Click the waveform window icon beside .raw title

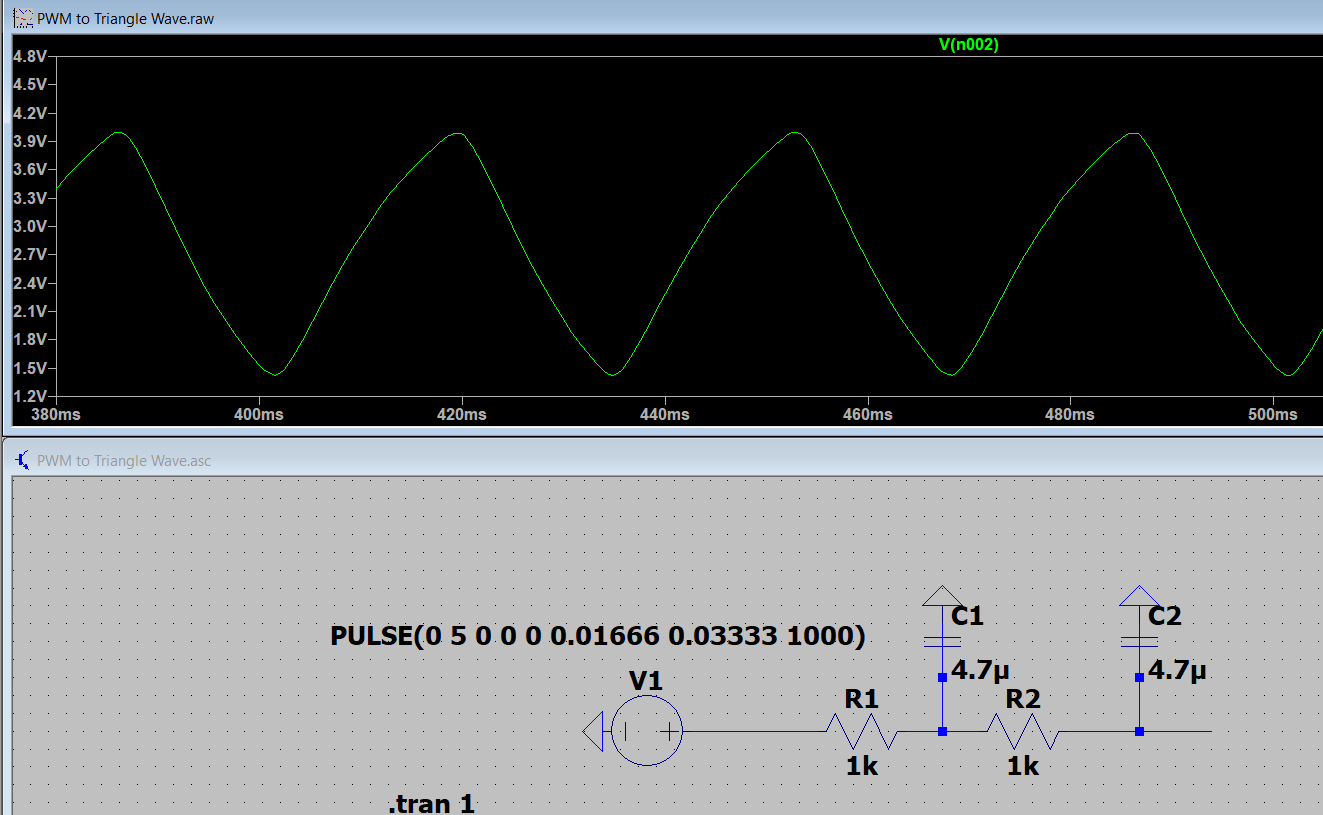pos(22,18)
